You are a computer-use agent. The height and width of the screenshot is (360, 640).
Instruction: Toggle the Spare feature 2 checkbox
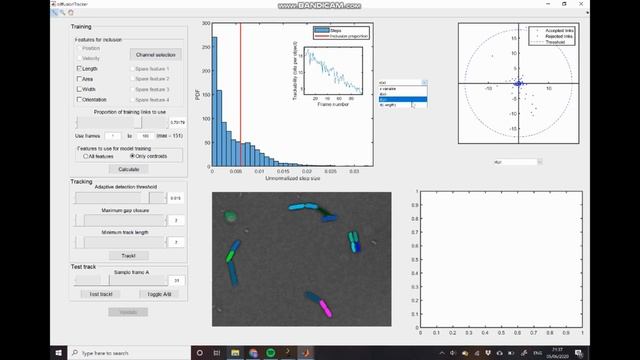point(132,79)
